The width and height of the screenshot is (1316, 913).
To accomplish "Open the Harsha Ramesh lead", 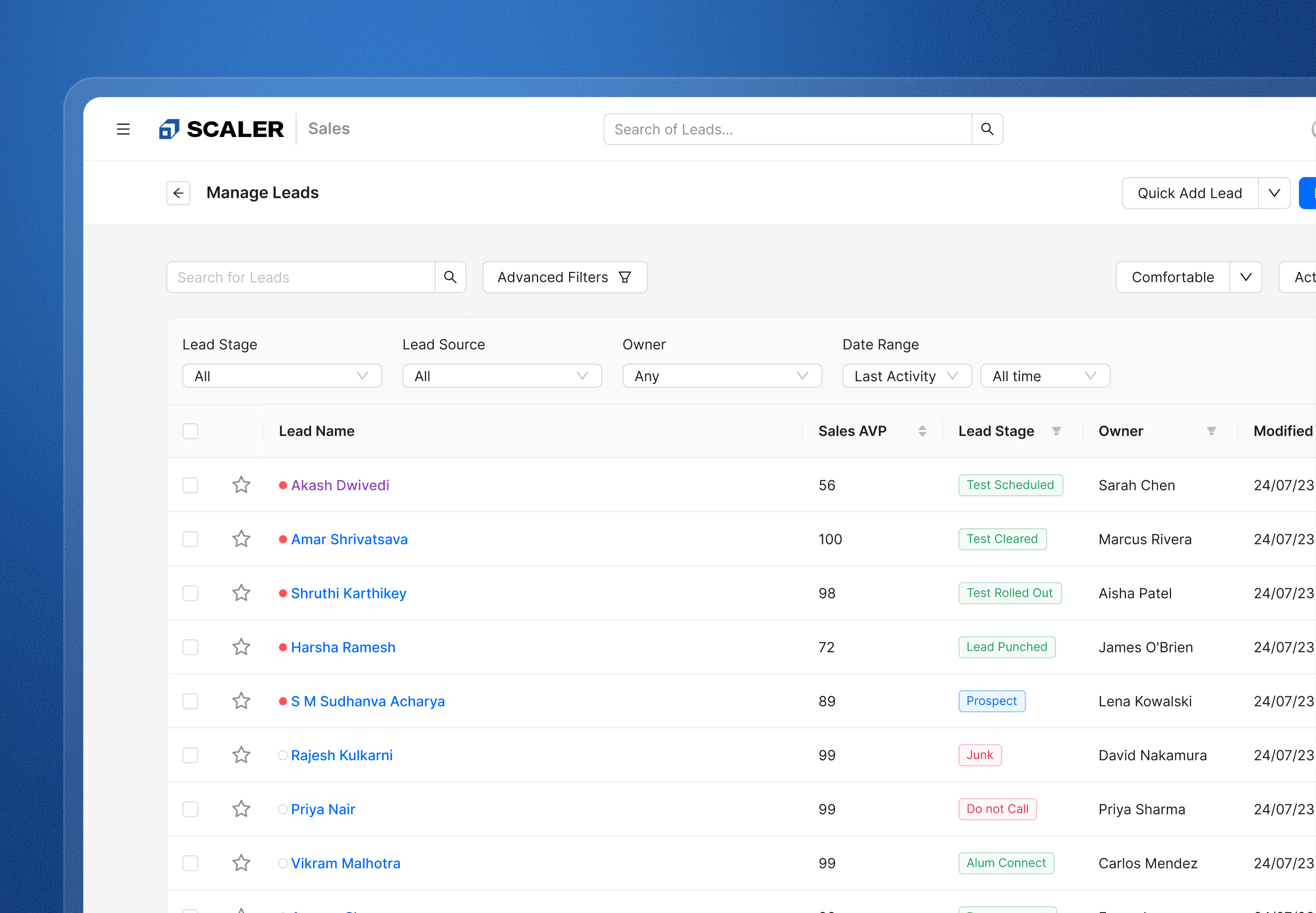I will tap(343, 647).
